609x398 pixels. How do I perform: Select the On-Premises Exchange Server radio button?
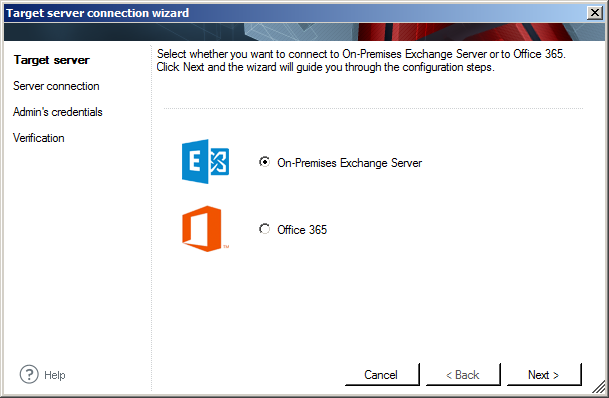click(x=264, y=162)
